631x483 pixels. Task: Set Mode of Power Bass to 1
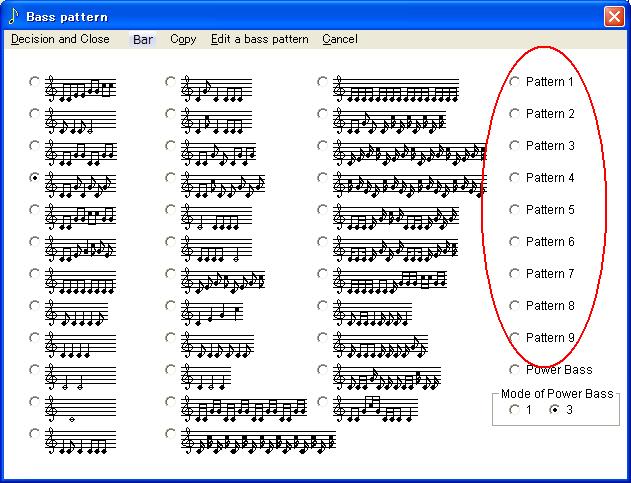tap(515, 410)
